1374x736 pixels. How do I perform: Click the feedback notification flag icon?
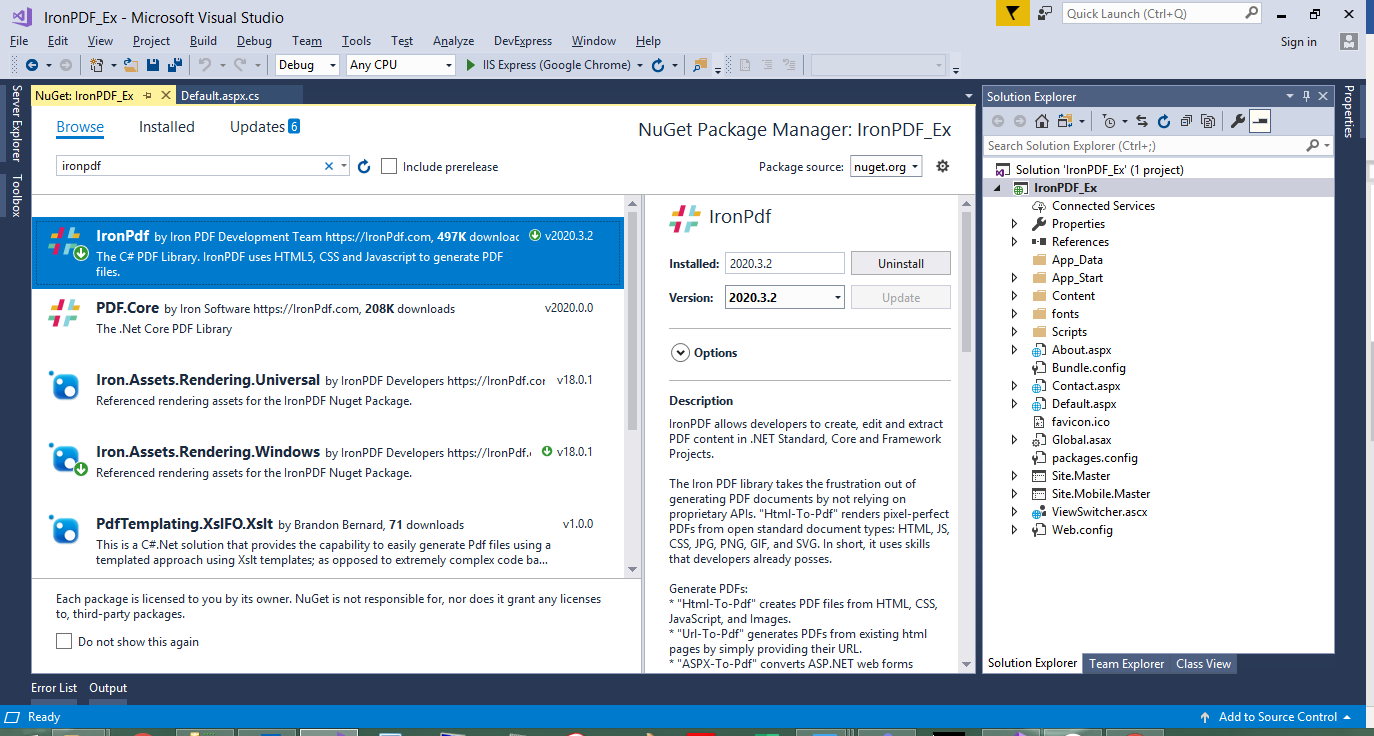tap(1012, 13)
